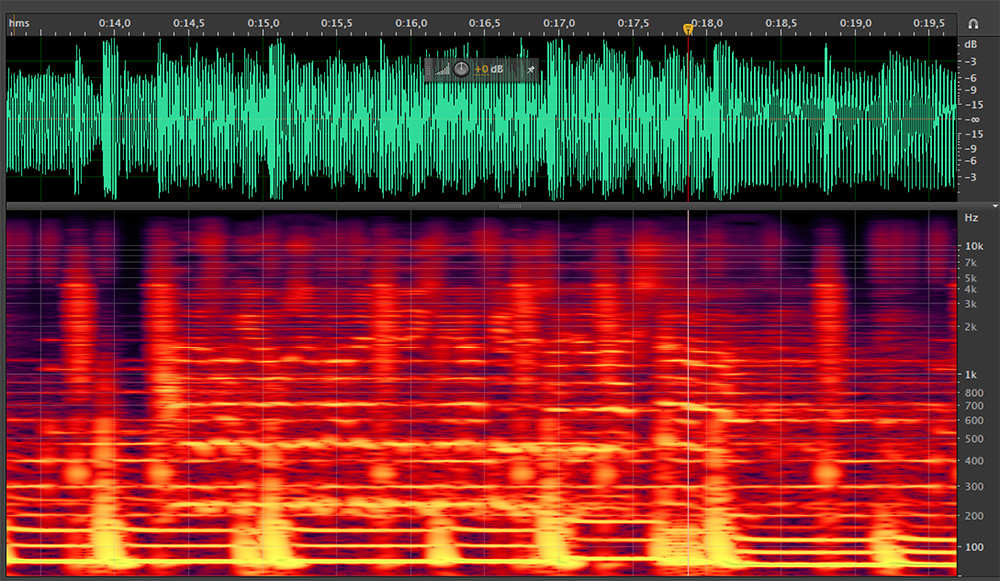Click the -∞ amplitude center label
Screen dimensions: 1000x581
pos(969,119)
